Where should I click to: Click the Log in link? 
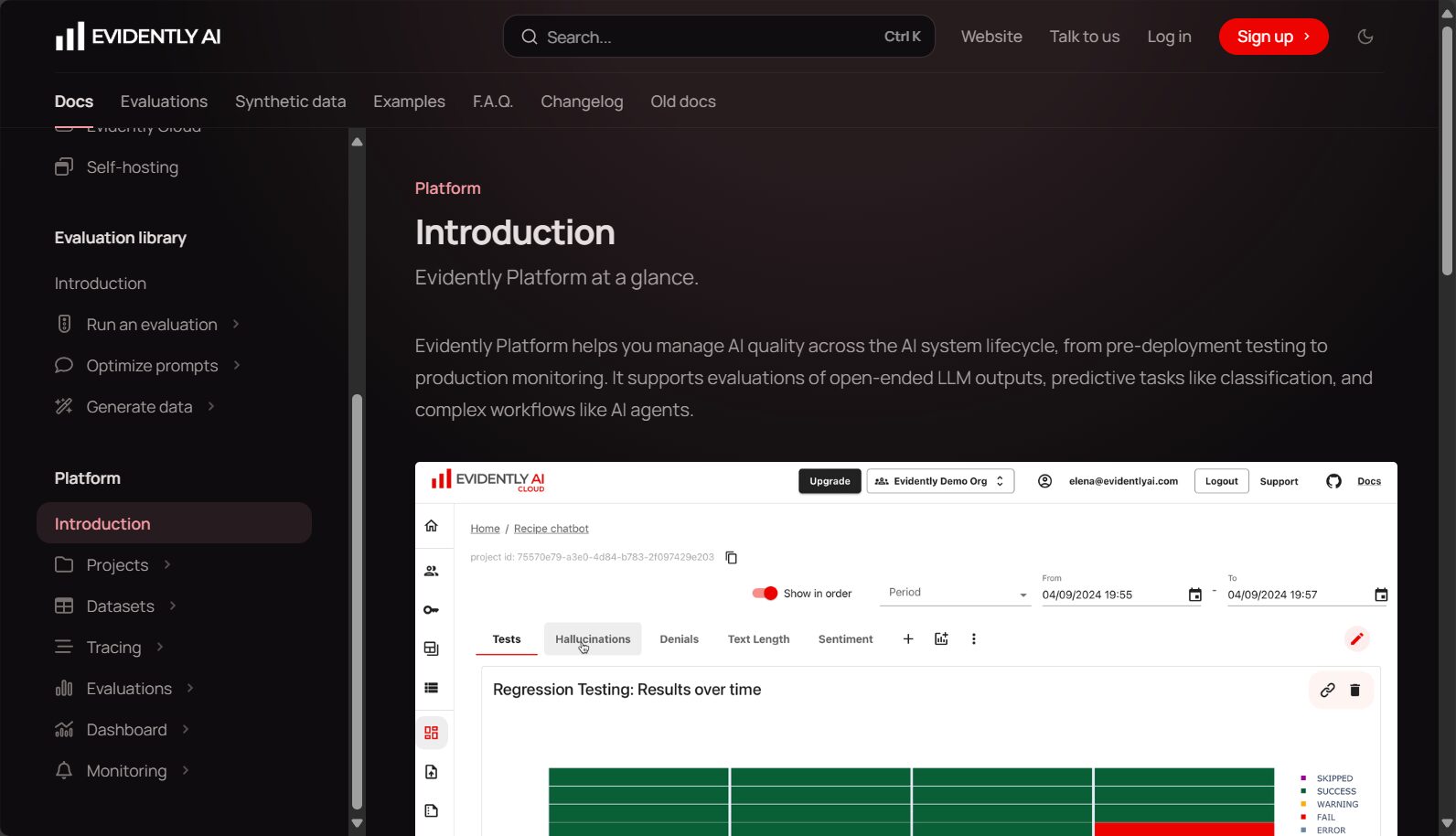click(x=1169, y=37)
